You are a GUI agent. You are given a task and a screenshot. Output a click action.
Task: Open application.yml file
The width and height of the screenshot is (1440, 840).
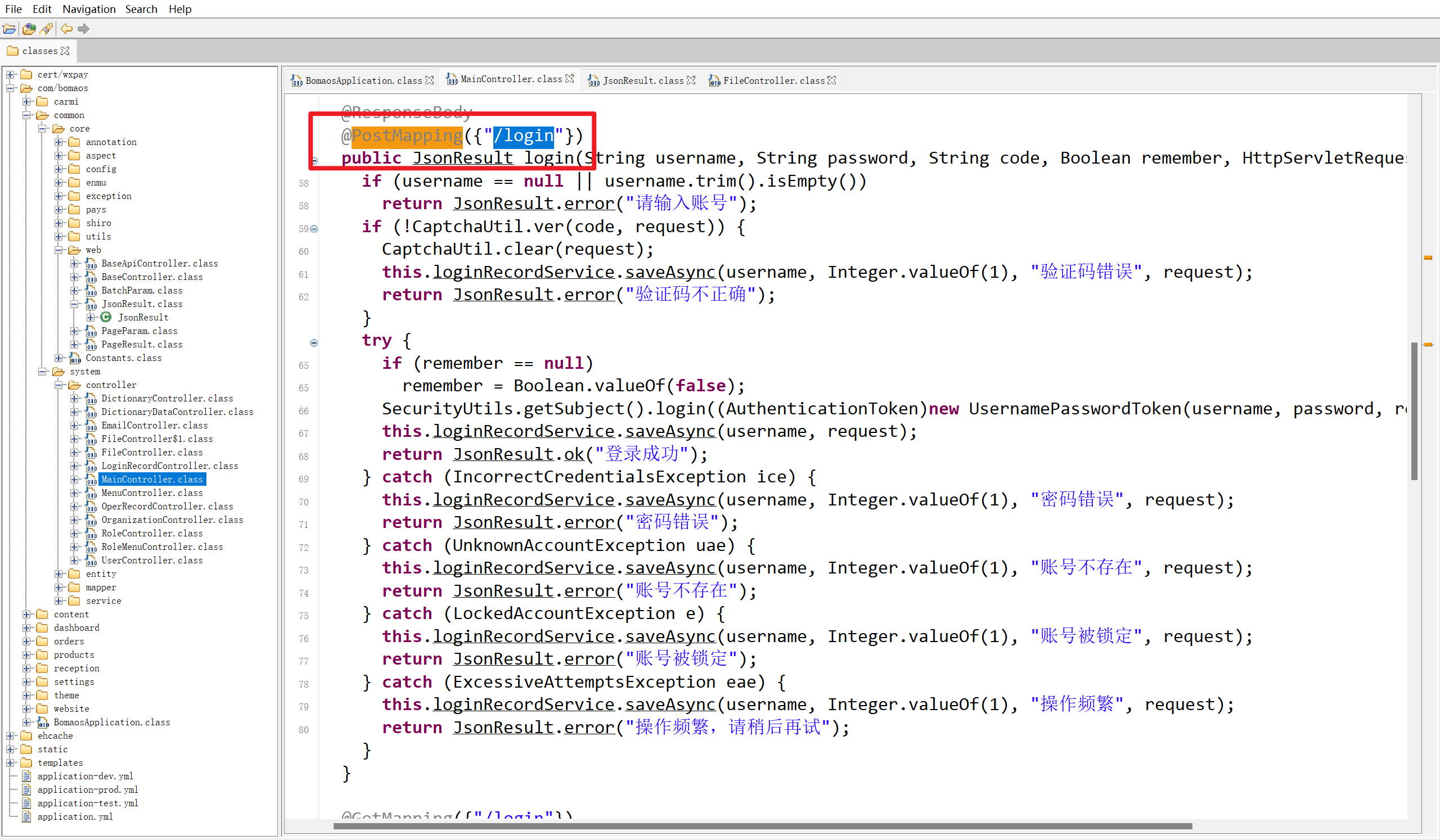(x=75, y=817)
